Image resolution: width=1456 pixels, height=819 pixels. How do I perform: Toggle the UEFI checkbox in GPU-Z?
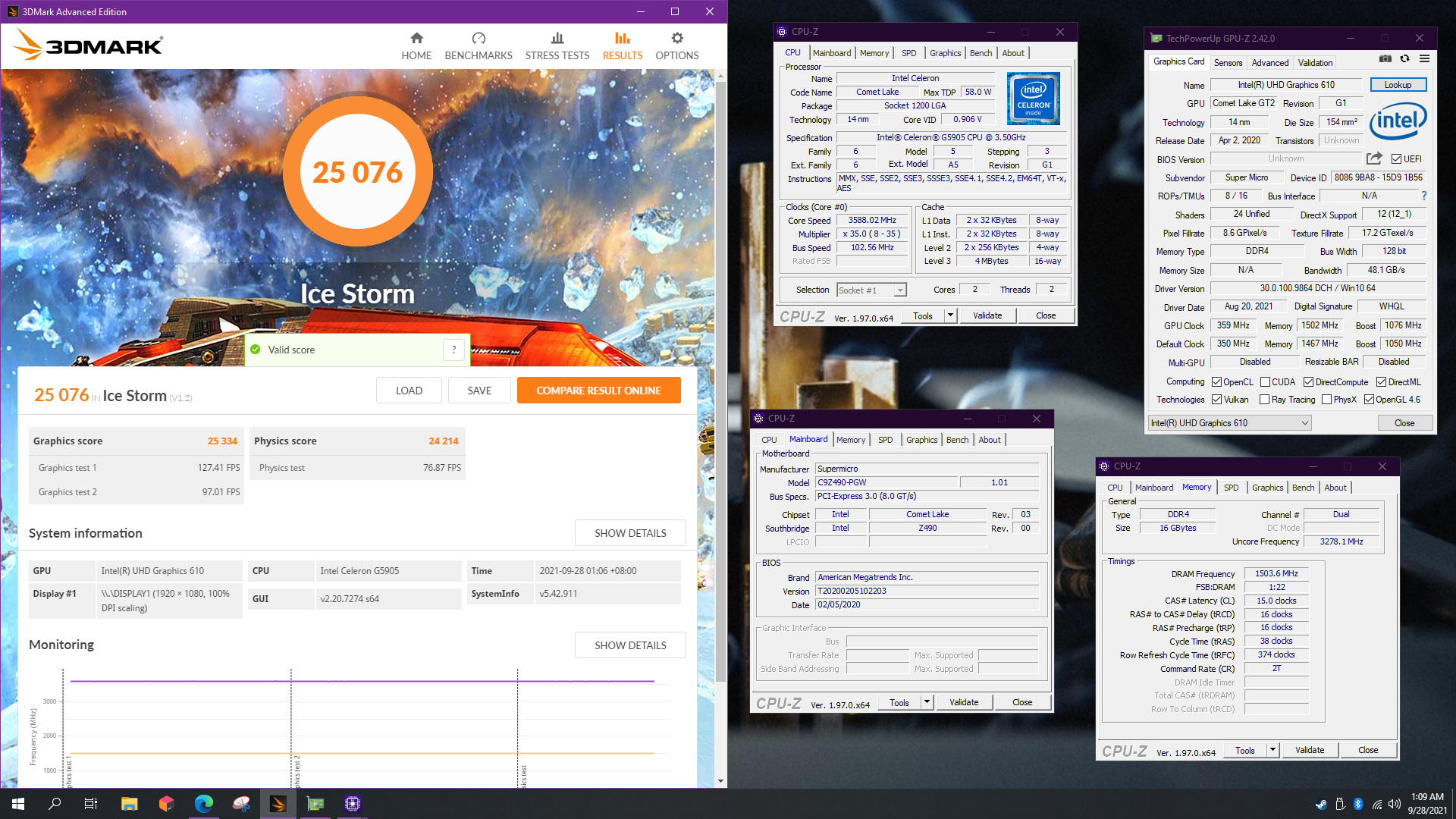pos(1396,159)
